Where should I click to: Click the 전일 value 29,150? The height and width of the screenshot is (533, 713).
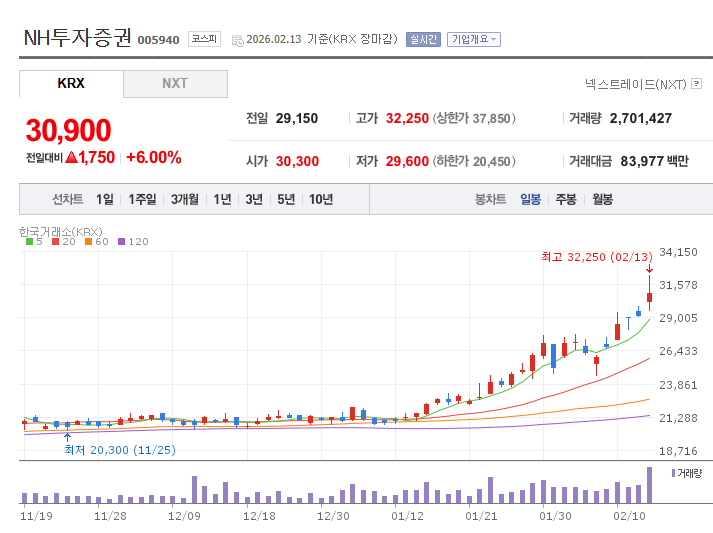(296, 118)
